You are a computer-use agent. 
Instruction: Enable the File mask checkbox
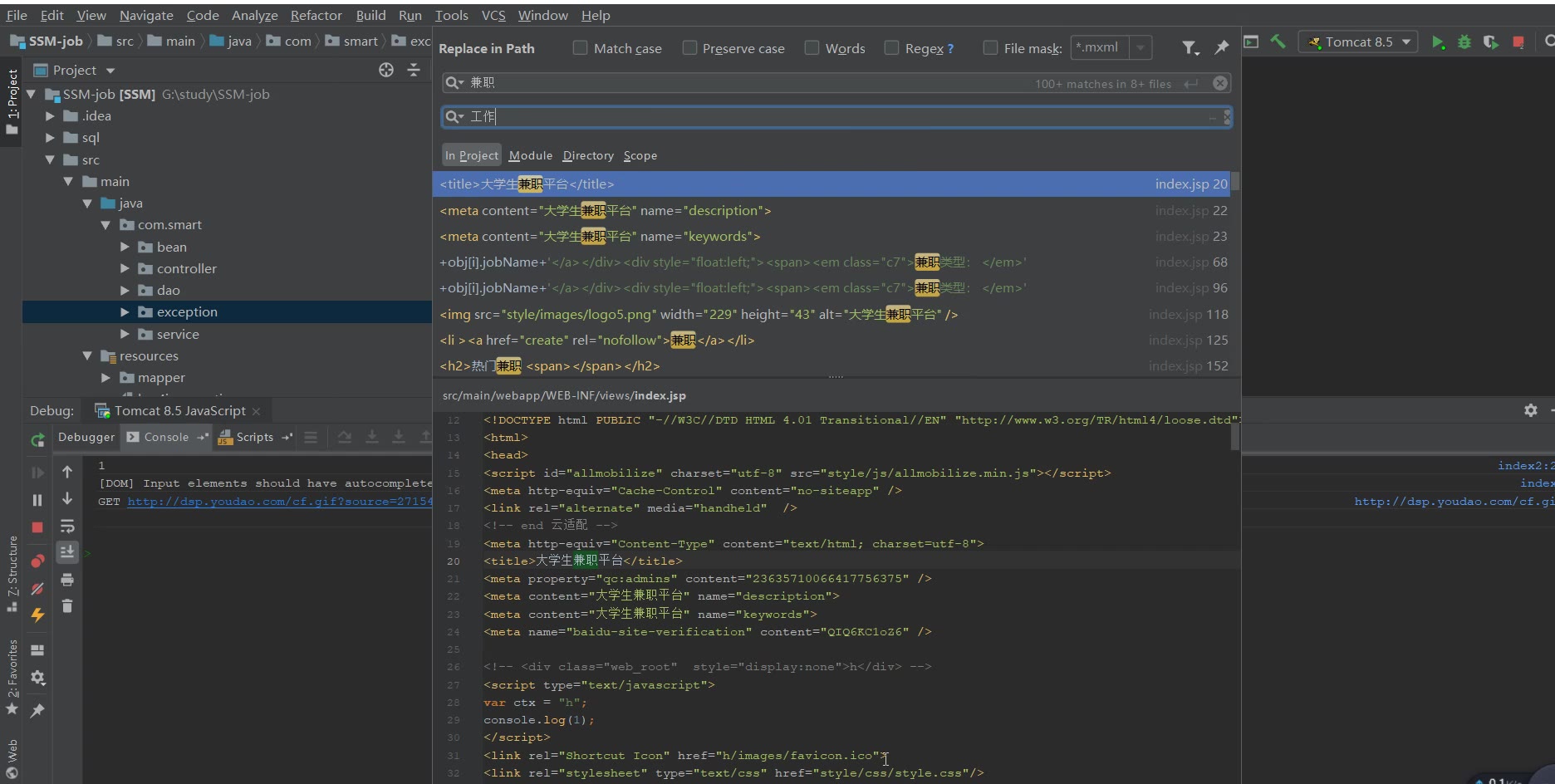coord(990,48)
